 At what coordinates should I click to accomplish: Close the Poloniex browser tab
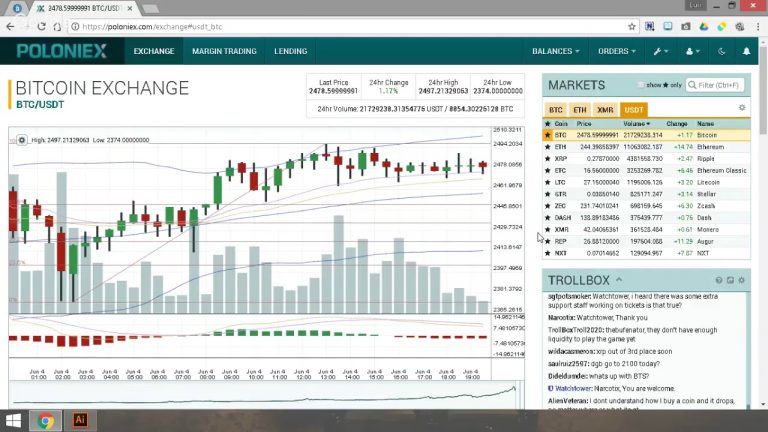(x=130, y=8)
